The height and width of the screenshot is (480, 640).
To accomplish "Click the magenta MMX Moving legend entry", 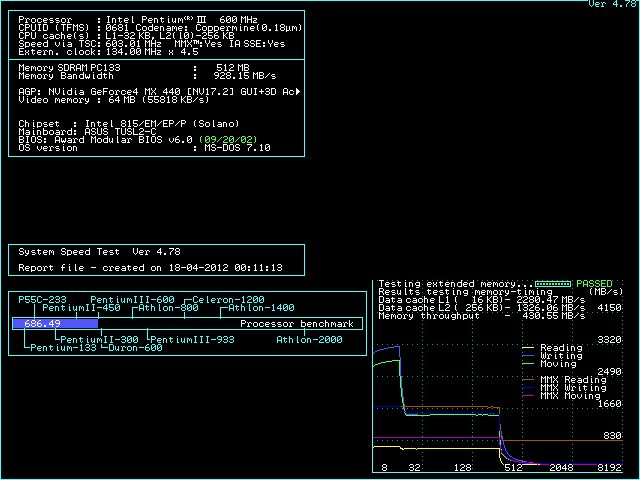I will tap(561, 396).
